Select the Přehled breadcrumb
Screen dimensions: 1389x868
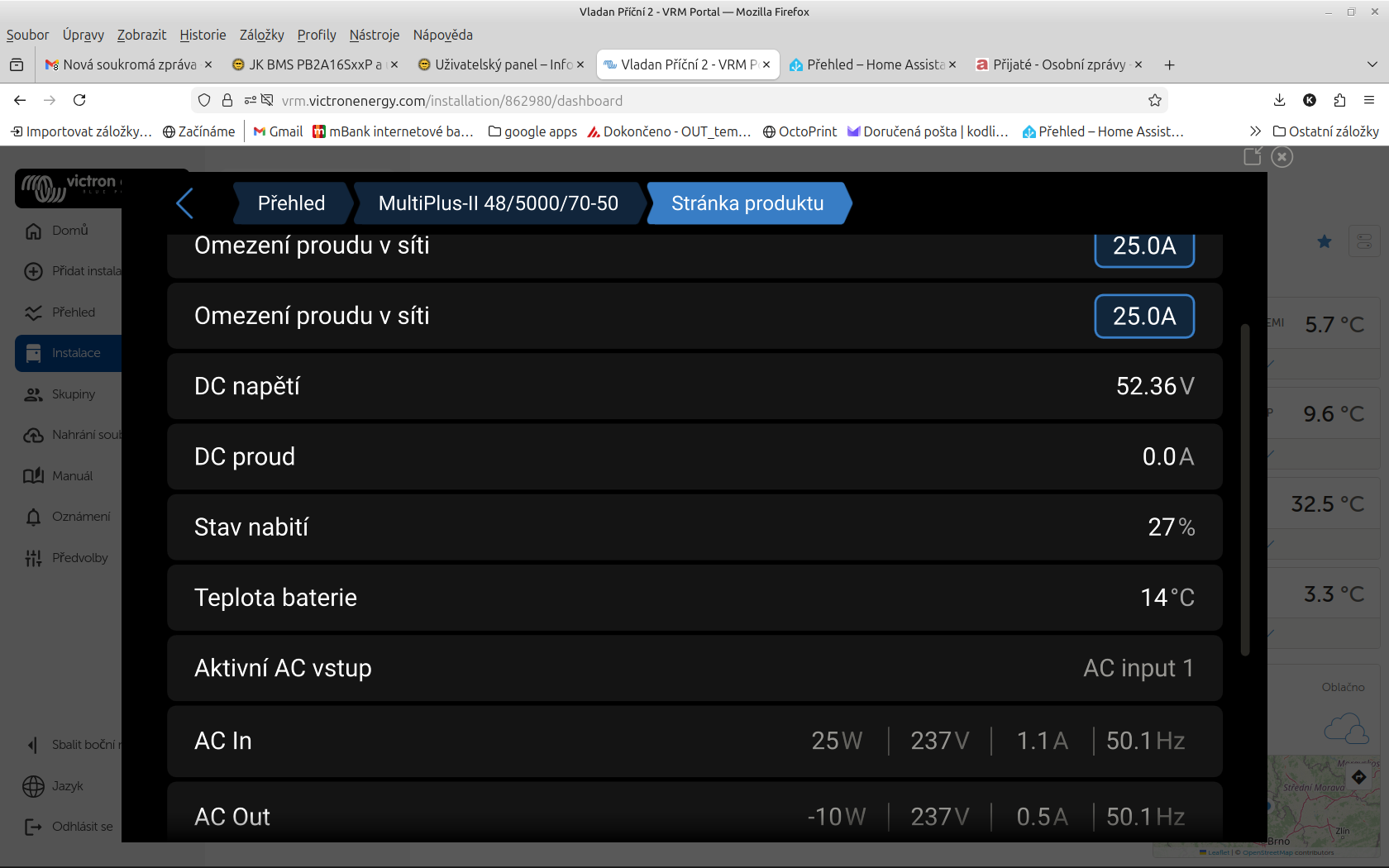[x=291, y=203]
